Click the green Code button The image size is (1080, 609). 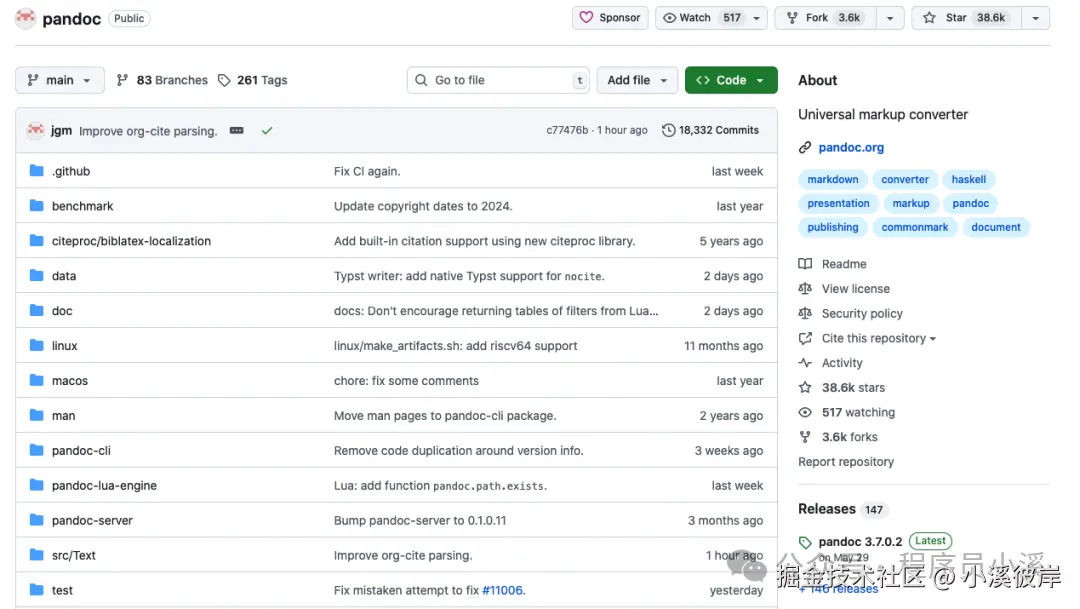click(731, 80)
